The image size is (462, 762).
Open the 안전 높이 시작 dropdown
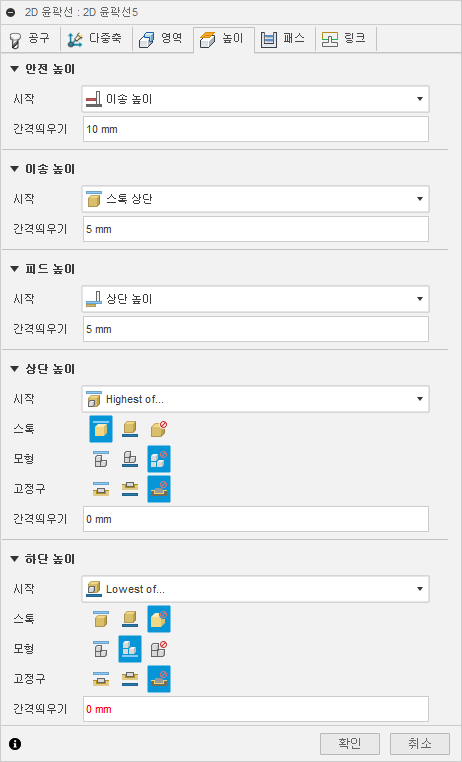click(x=256, y=99)
